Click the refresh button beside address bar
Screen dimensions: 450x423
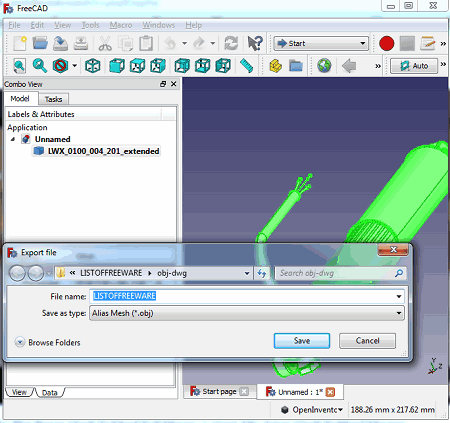tap(262, 273)
